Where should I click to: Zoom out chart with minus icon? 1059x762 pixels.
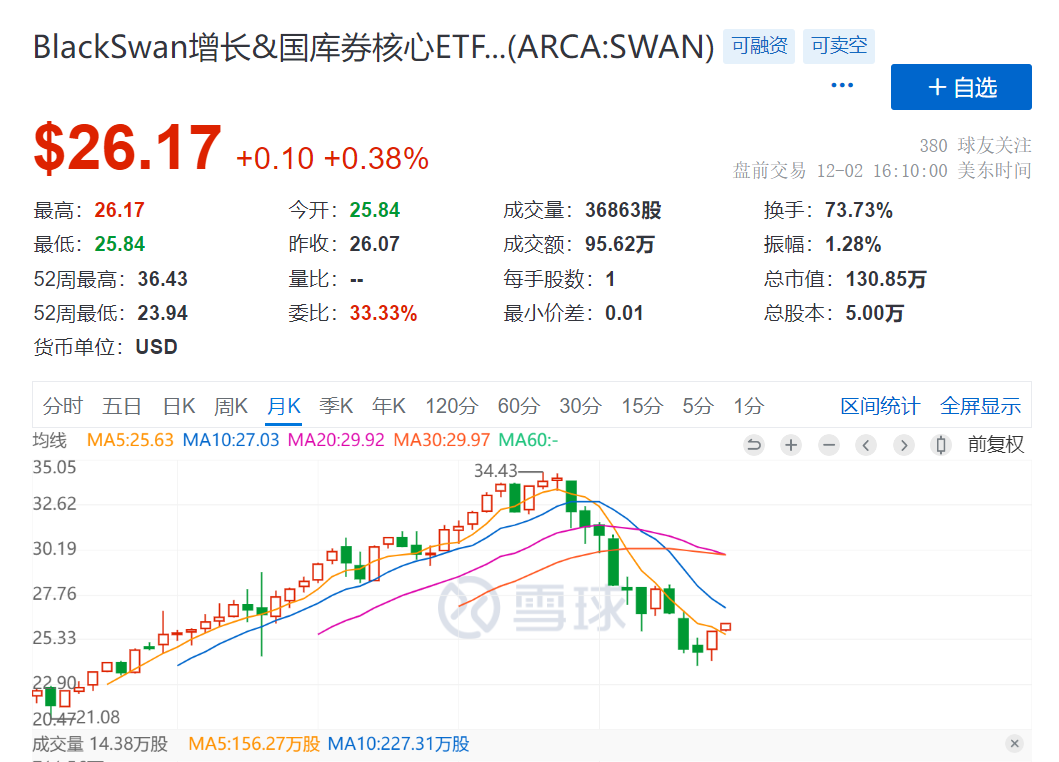[829, 444]
